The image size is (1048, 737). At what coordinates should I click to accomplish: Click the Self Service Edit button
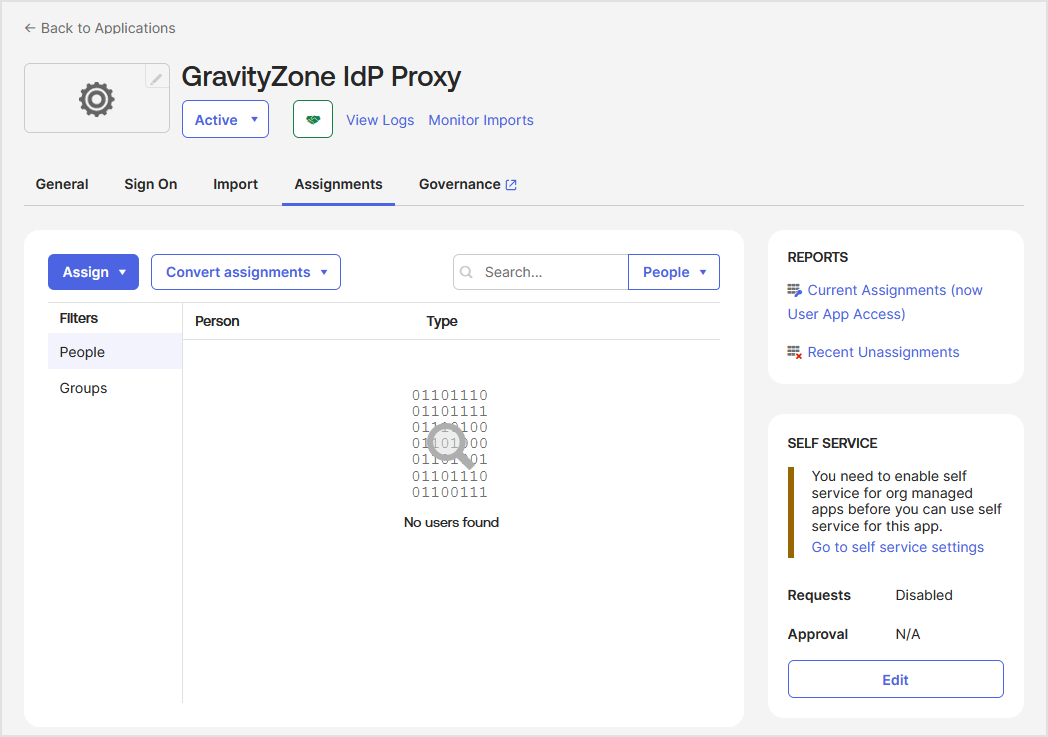point(896,680)
